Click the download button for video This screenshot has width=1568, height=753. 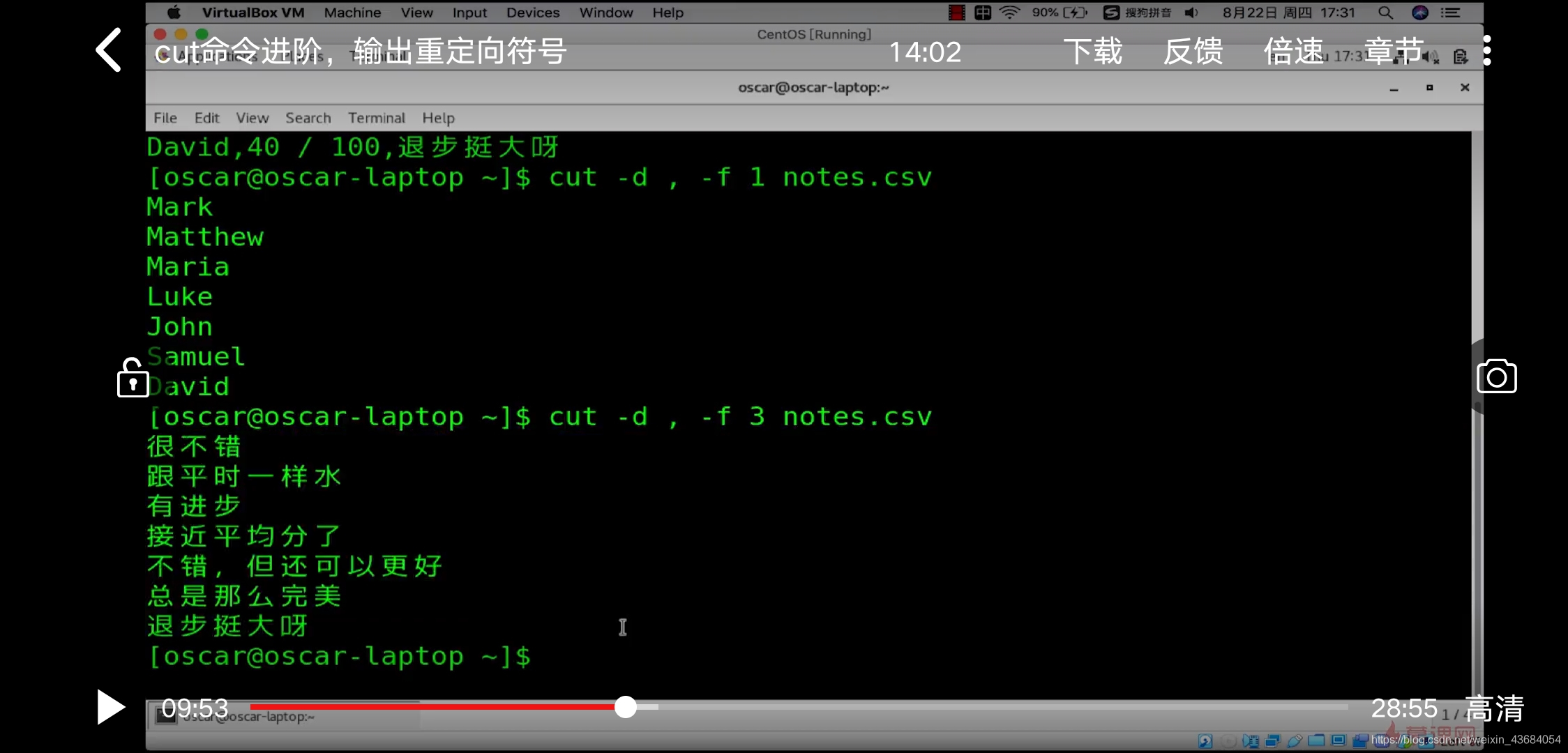pyautogui.click(x=1093, y=50)
